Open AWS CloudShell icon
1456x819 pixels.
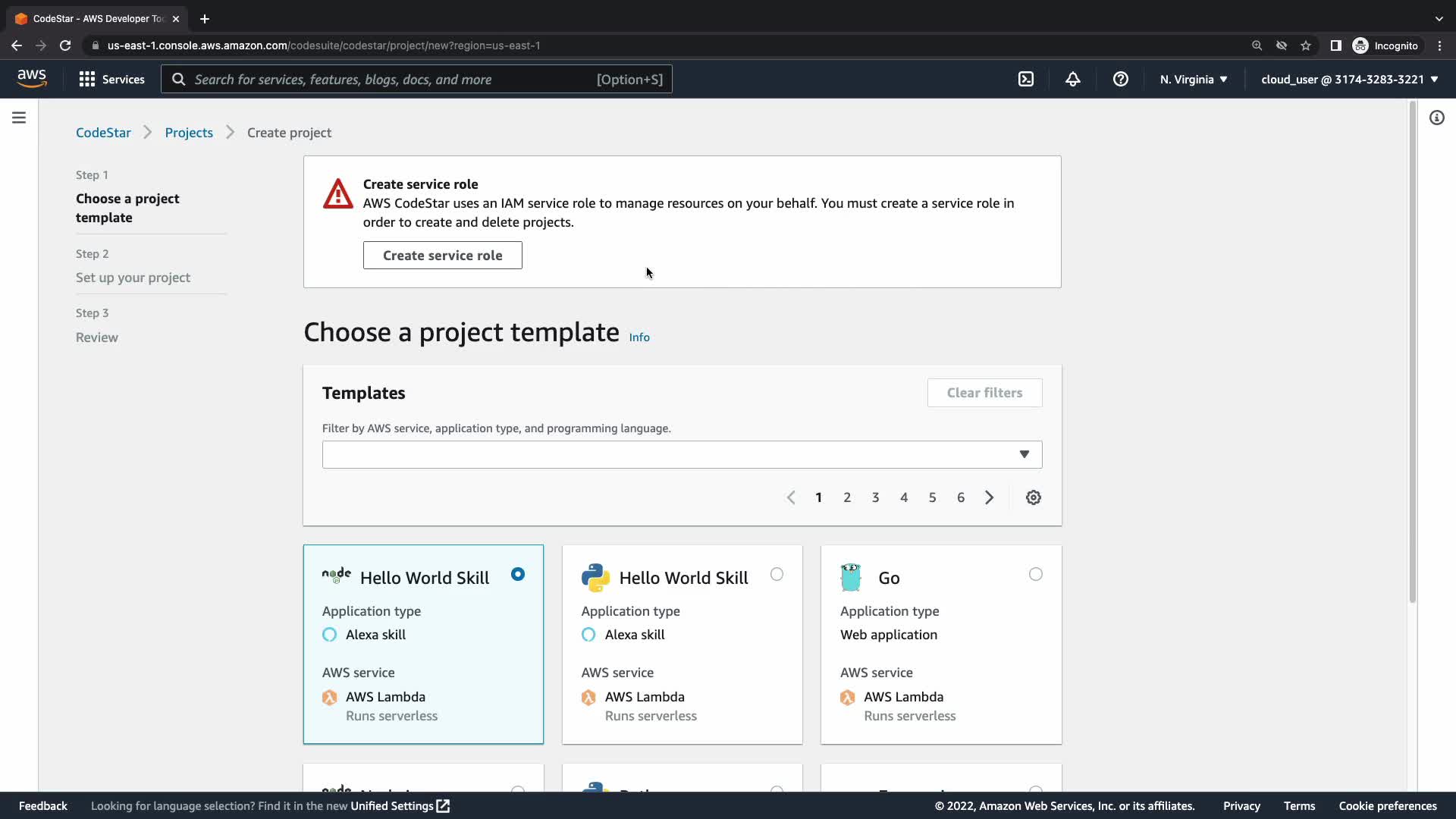pyautogui.click(x=1025, y=79)
